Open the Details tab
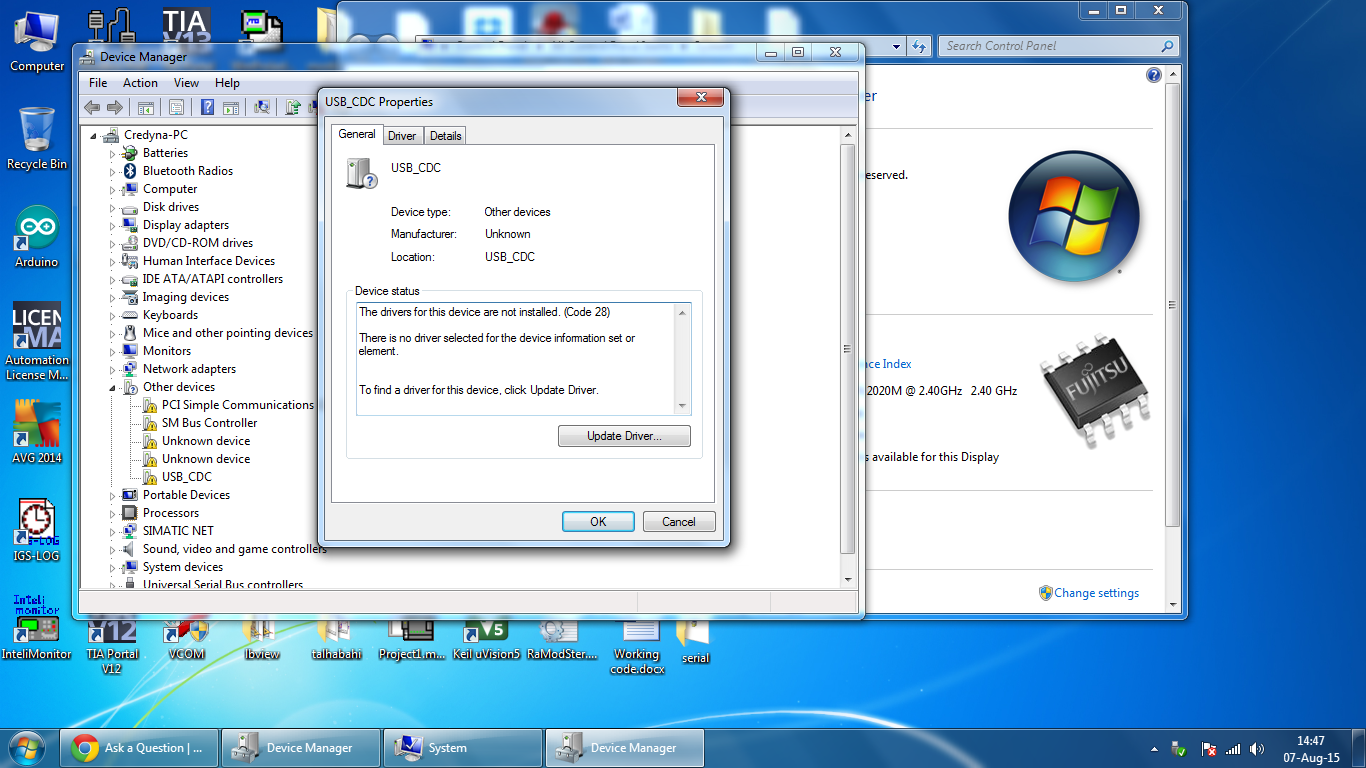1366x768 pixels. click(x=446, y=136)
